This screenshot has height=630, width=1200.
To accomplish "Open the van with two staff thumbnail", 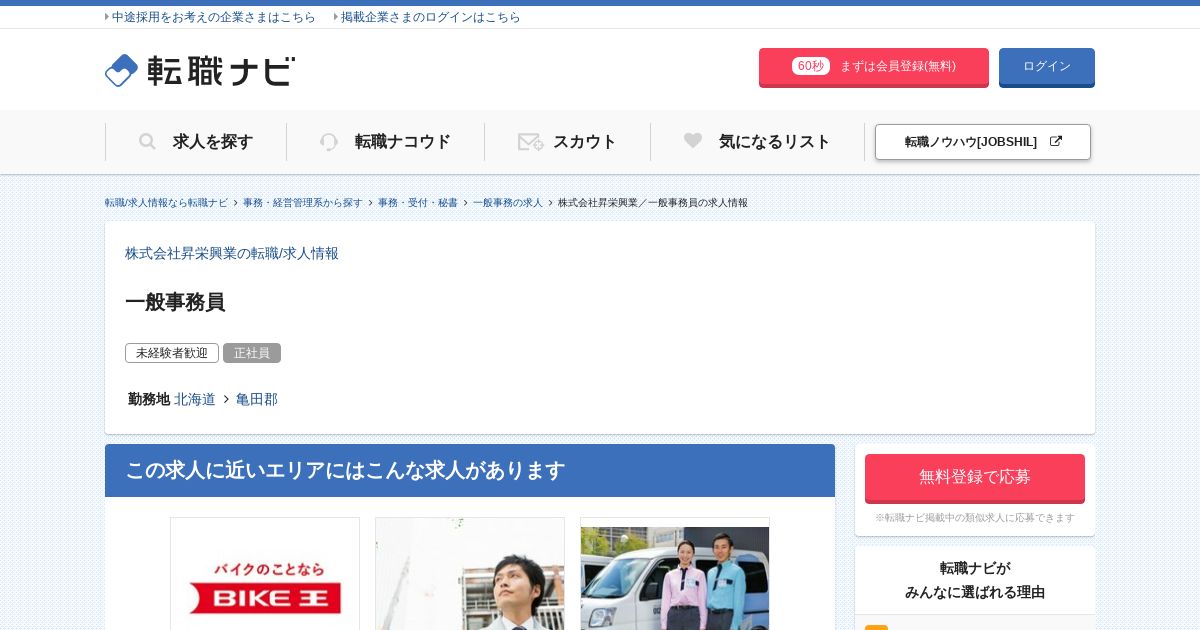I will [675, 574].
